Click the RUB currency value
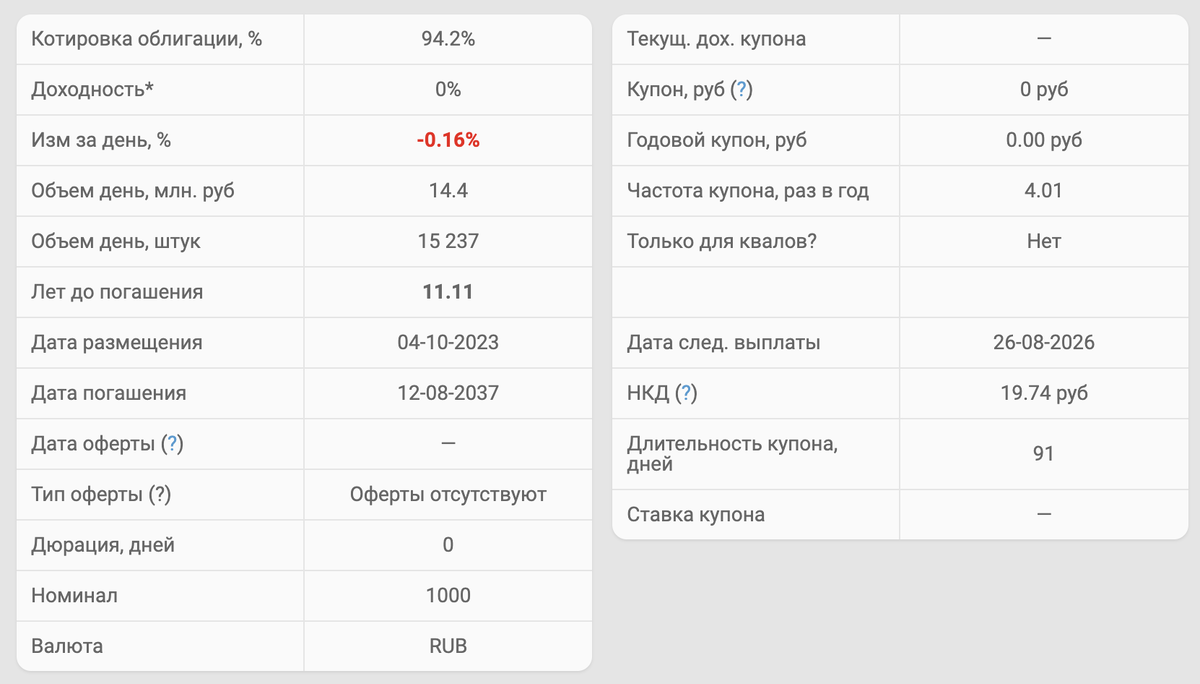The height and width of the screenshot is (684, 1200). pos(448,647)
